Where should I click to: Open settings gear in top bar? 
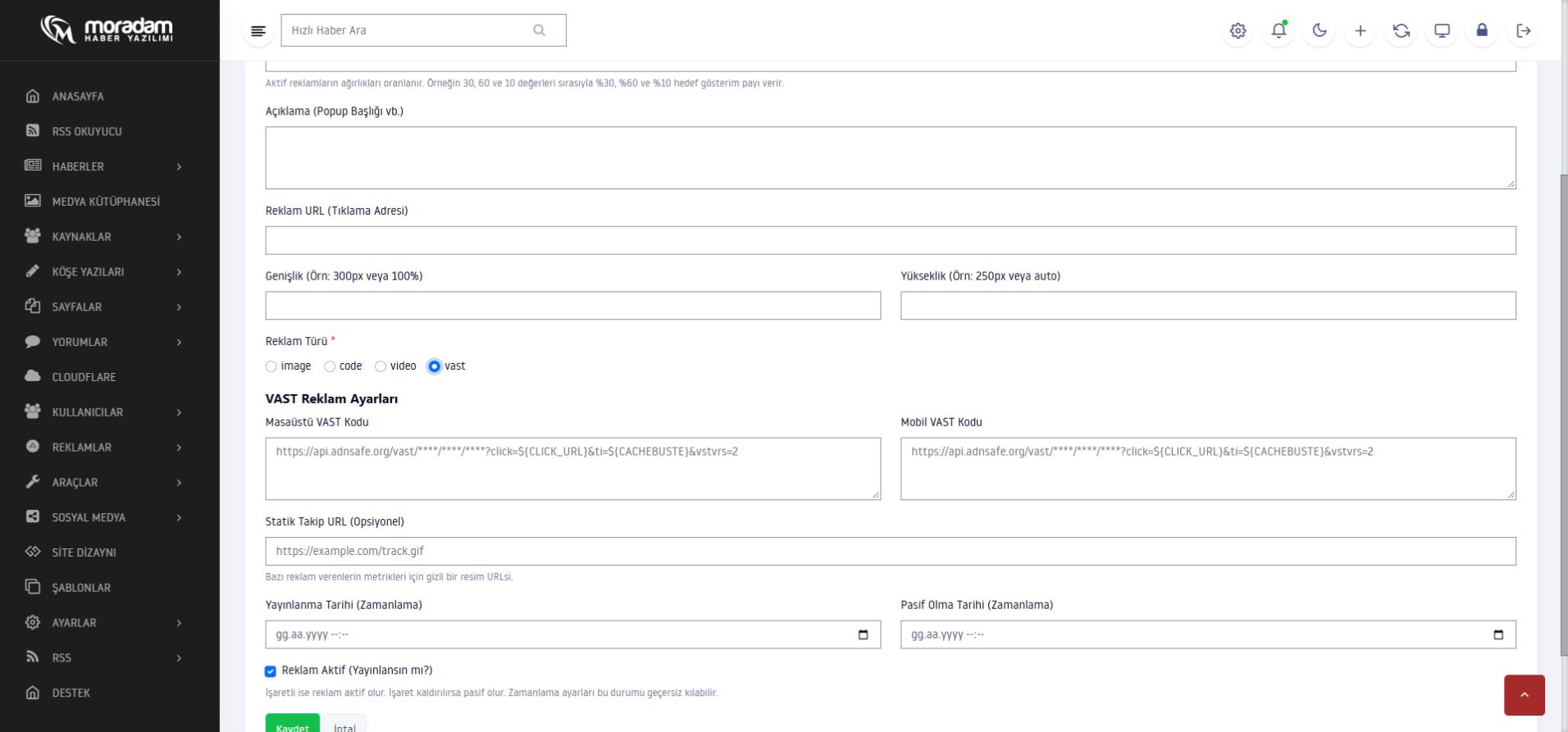click(x=1238, y=31)
